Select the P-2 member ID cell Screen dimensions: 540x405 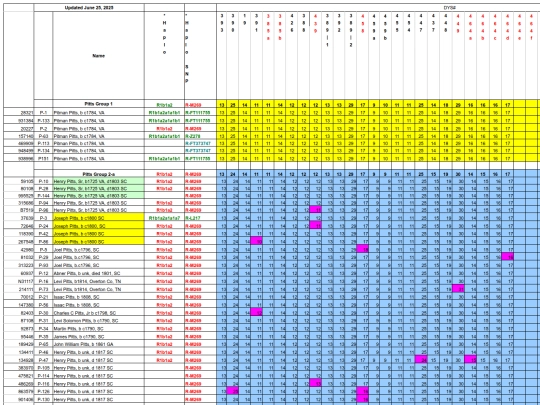click(x=43, y=128)
